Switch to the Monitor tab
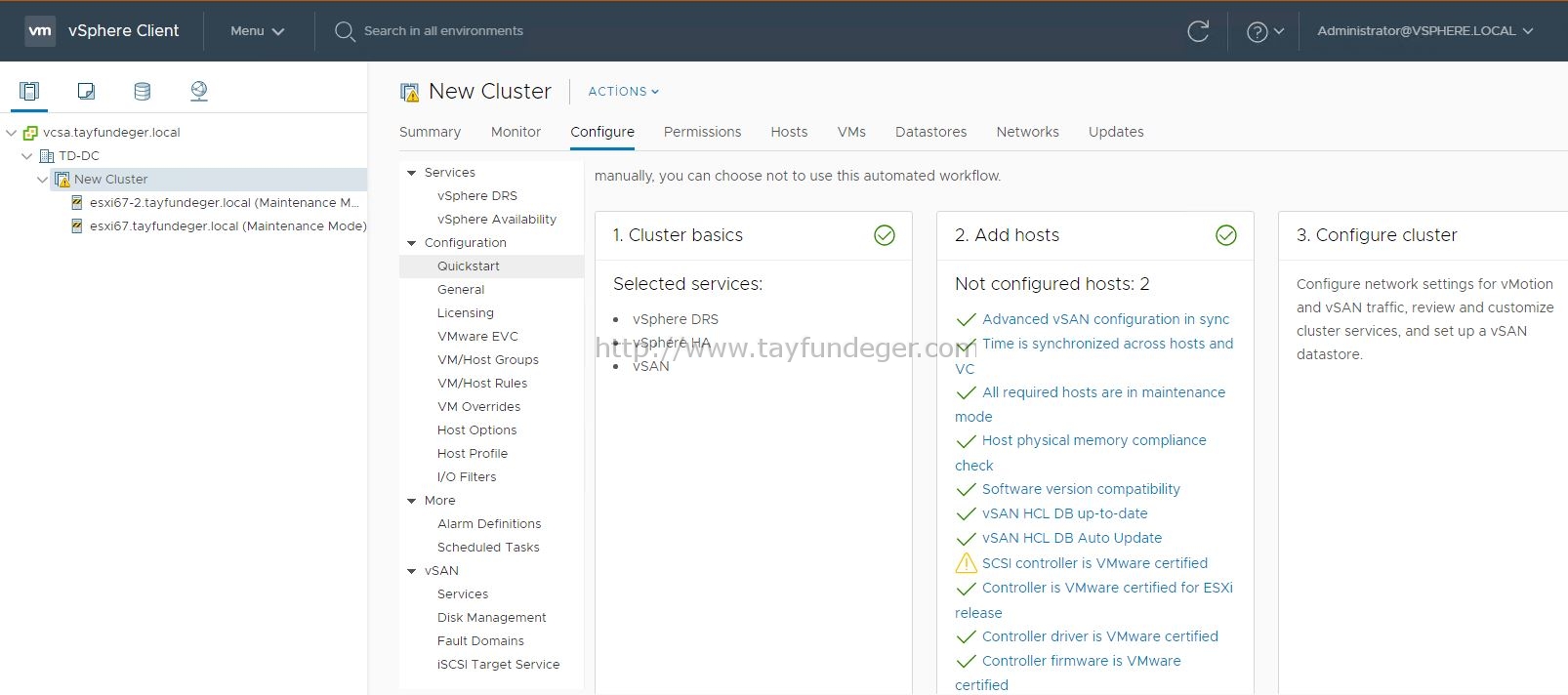1568x695 pixels. click(x=516, y=132)
